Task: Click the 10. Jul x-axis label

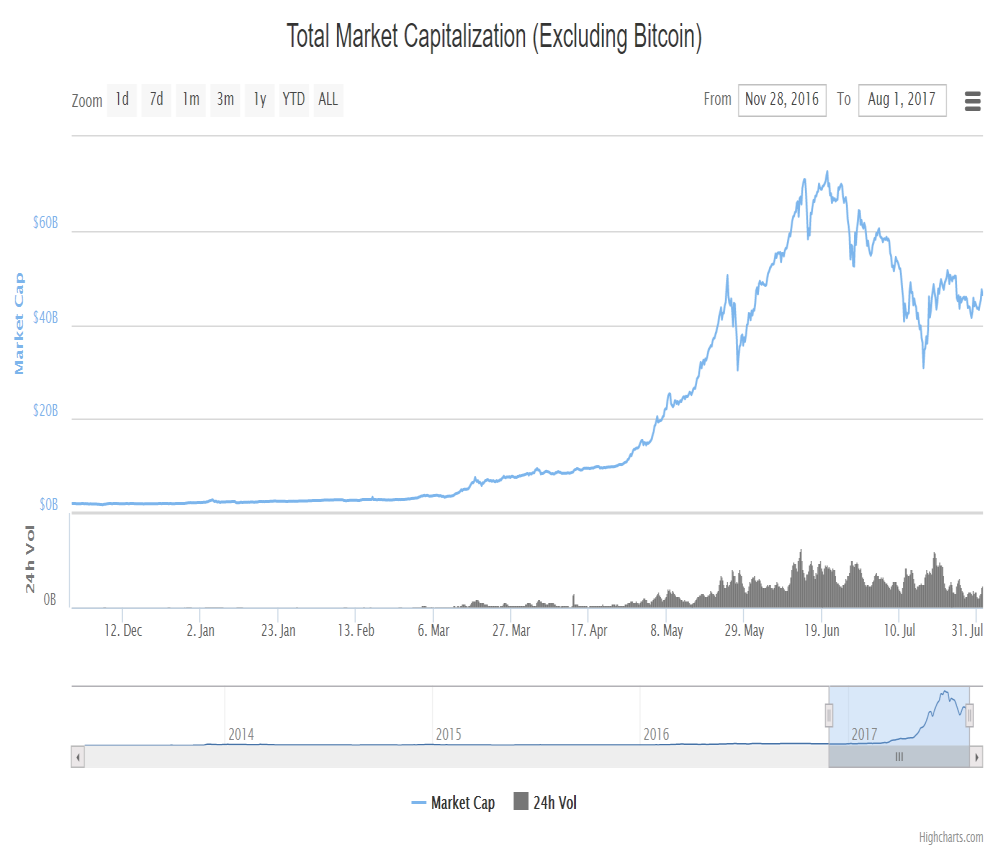Action: click(x=899, y=631)
